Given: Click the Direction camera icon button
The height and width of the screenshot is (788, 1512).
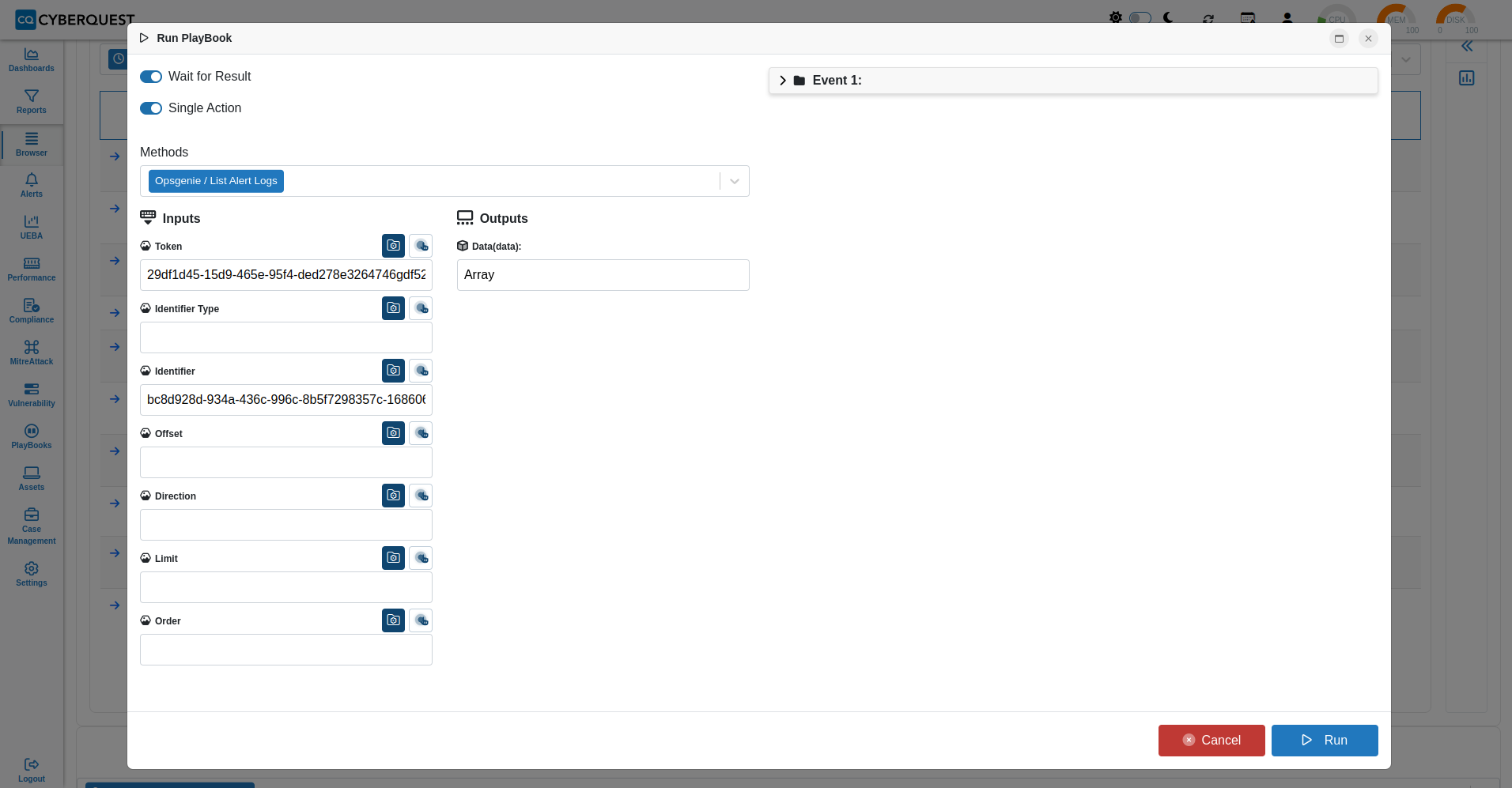Looking at the screenshot, I should (x=393, y=496).
